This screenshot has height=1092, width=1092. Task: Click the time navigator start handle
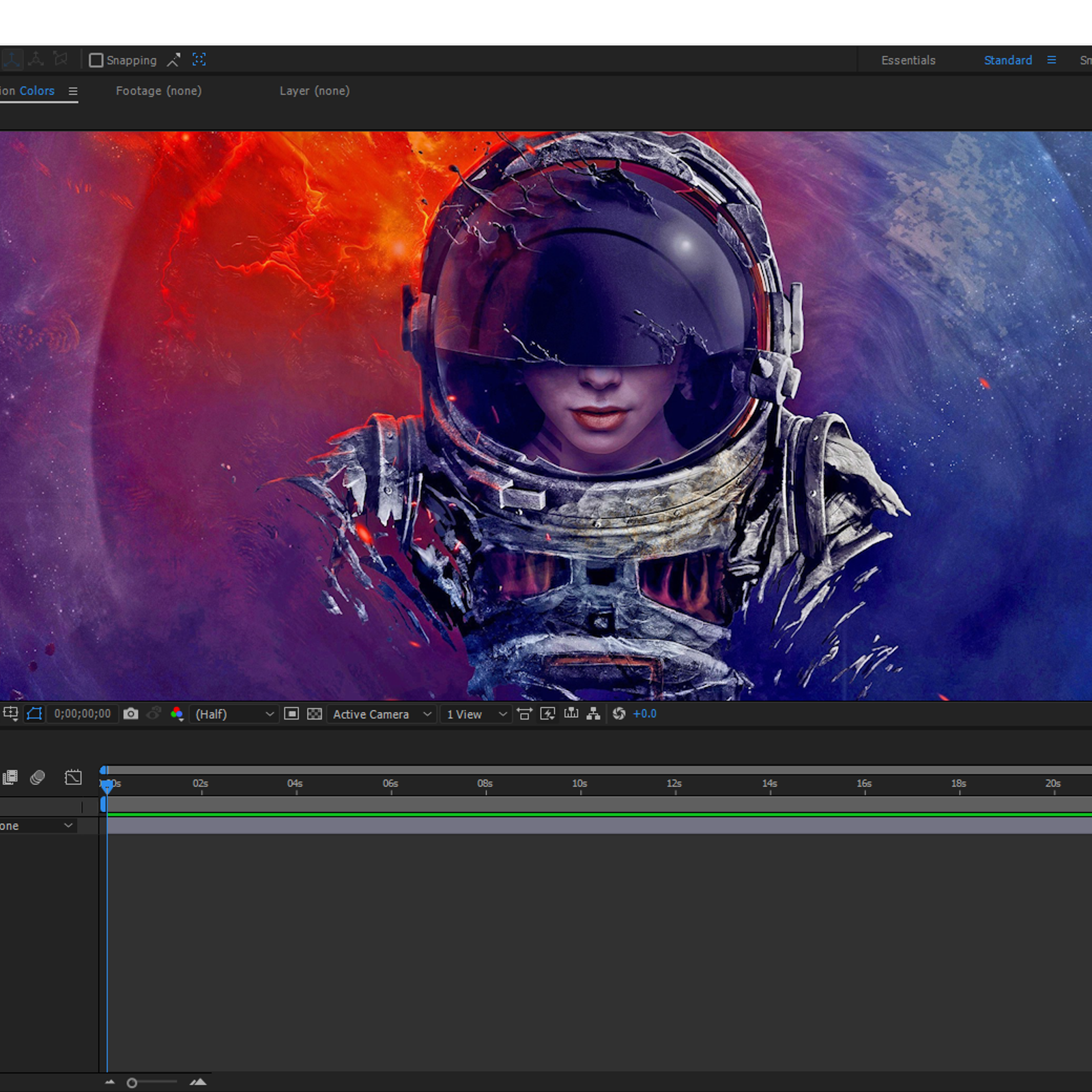(104, 770)
